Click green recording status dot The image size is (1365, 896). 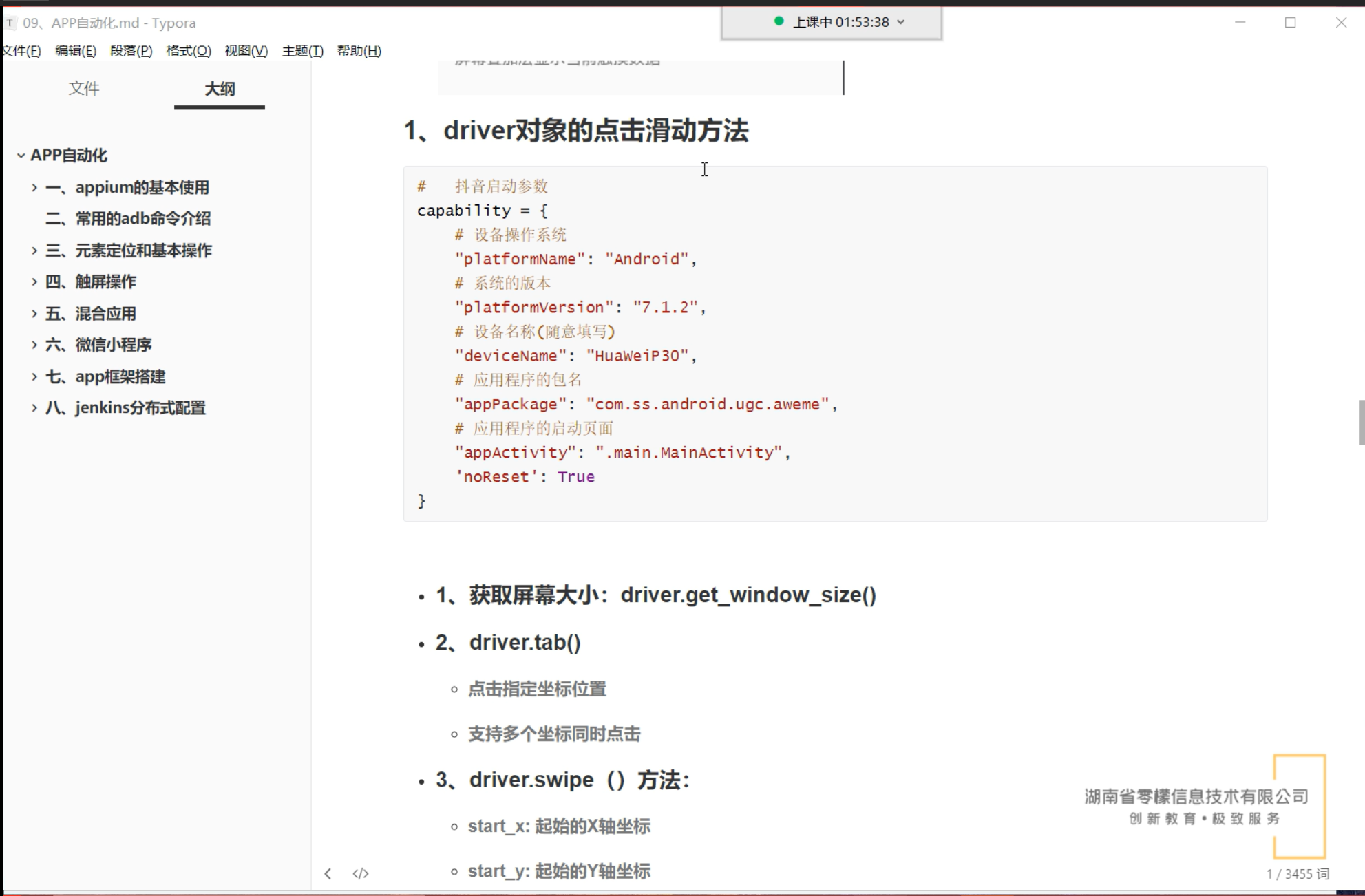point(779,21)
